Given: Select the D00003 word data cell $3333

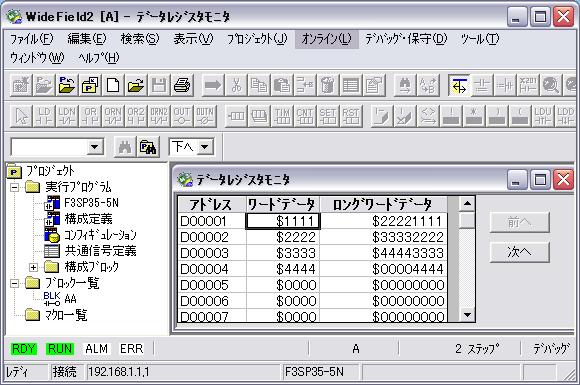Looking at the screenshot, I should click(x=283, y=253).
